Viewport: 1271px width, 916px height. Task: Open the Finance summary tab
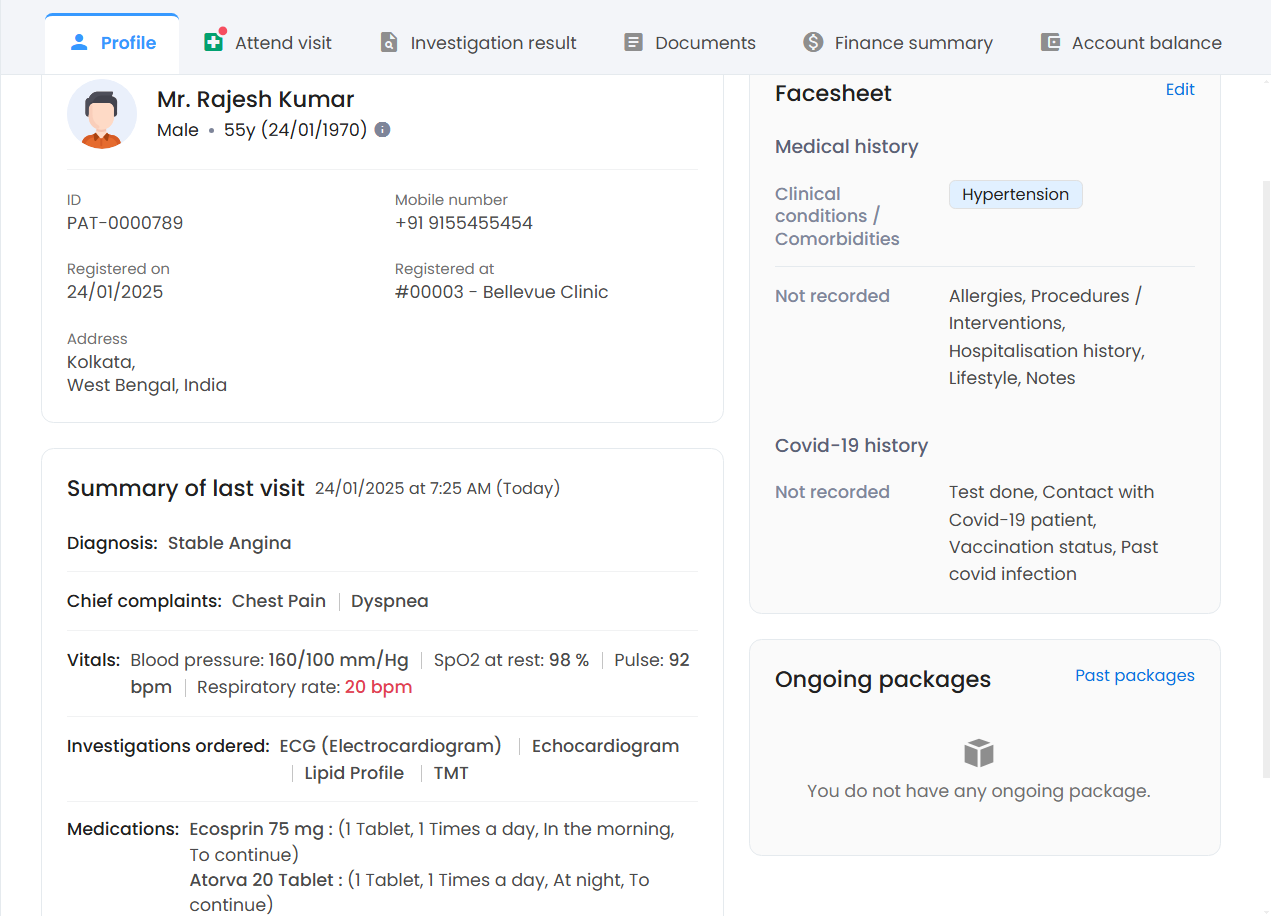click(913, 43)
